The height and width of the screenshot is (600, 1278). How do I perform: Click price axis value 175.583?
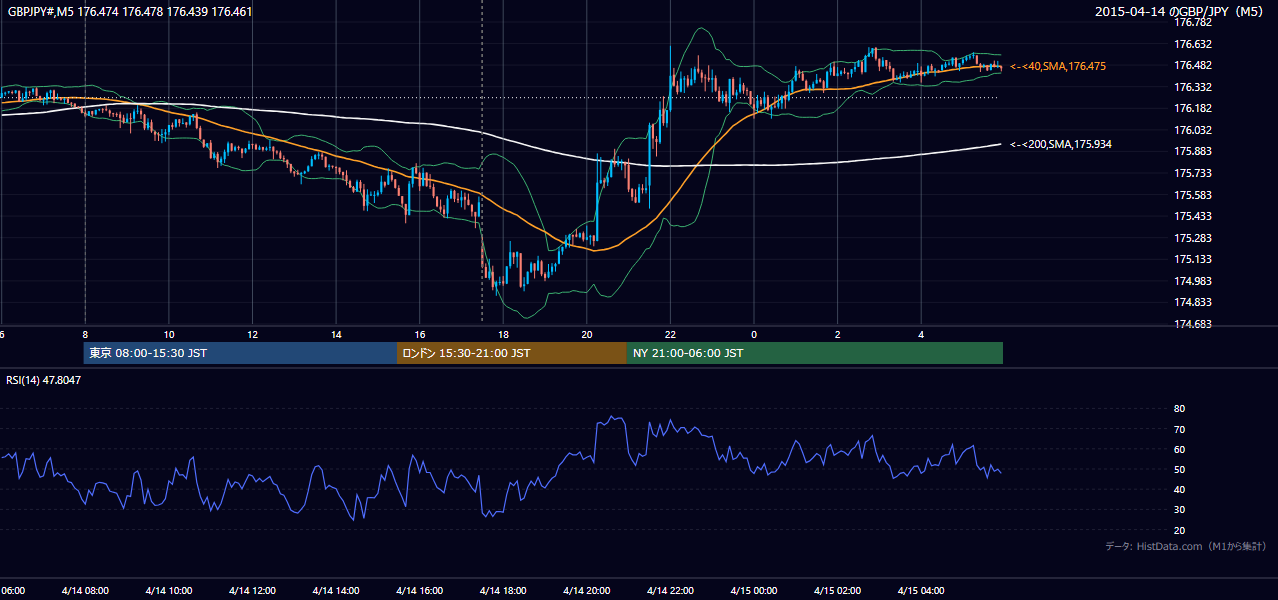(1193, 195)
